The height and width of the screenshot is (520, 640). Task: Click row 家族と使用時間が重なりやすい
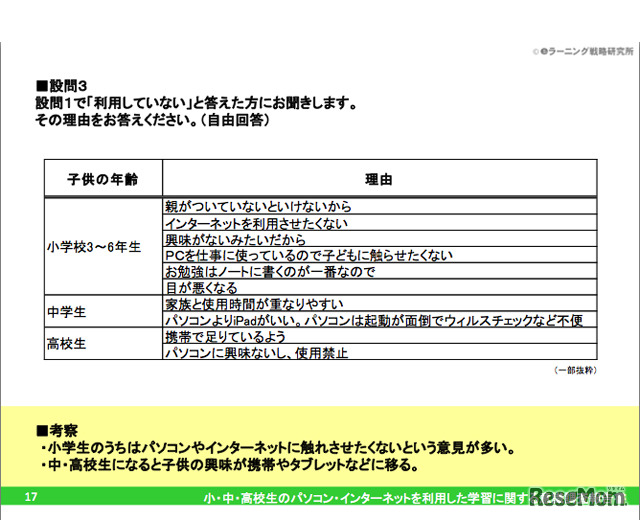pyautogui.click(x=380, y=304)
